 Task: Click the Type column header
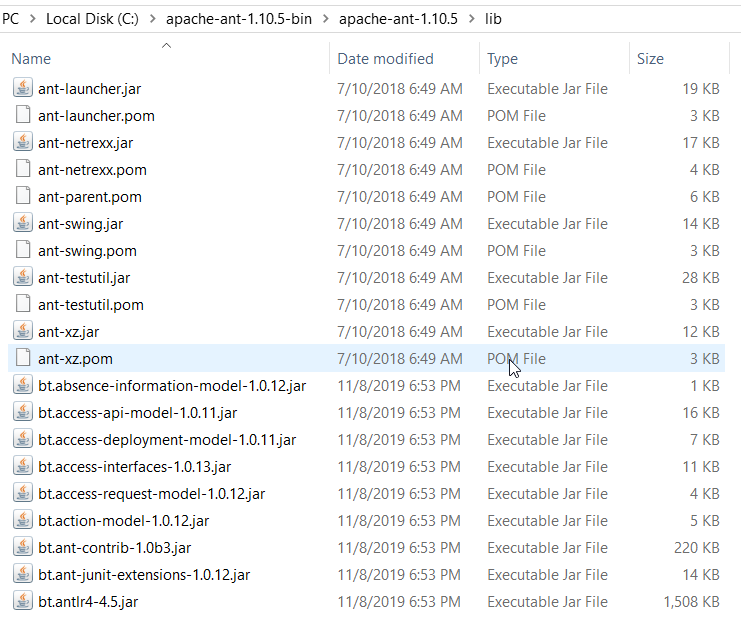coord(502,59)
